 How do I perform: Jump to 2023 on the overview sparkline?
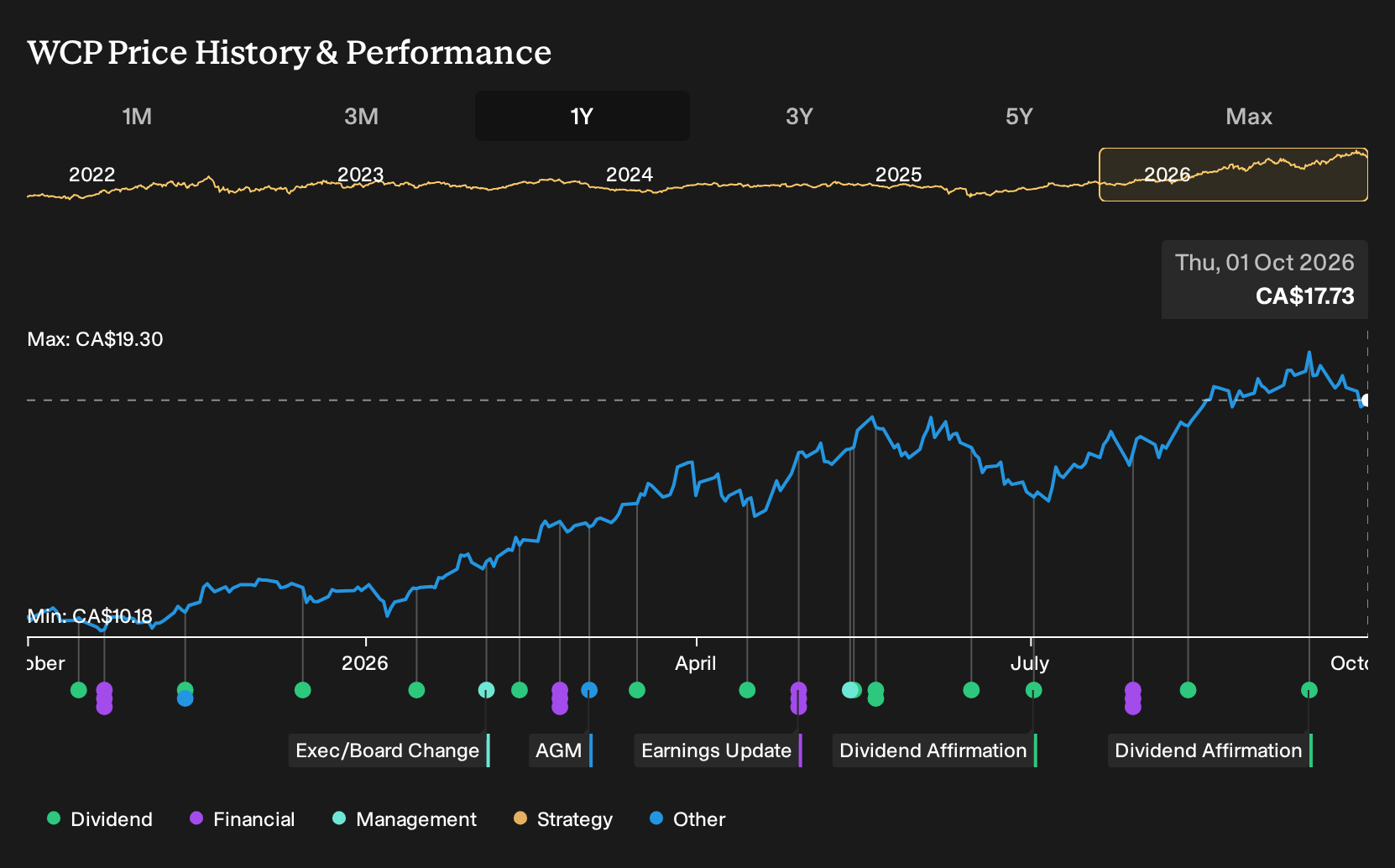pyautogui.click(x=360, y=175)
